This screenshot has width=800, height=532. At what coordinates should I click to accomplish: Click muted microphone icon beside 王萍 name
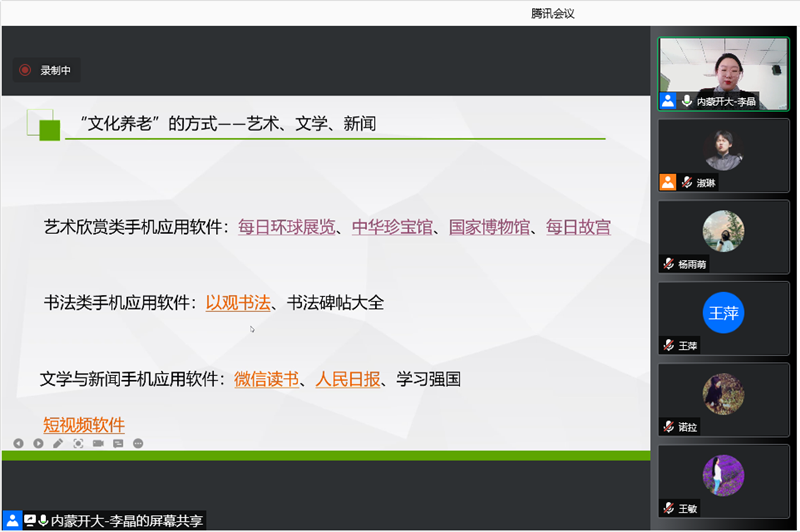point(668,345)
